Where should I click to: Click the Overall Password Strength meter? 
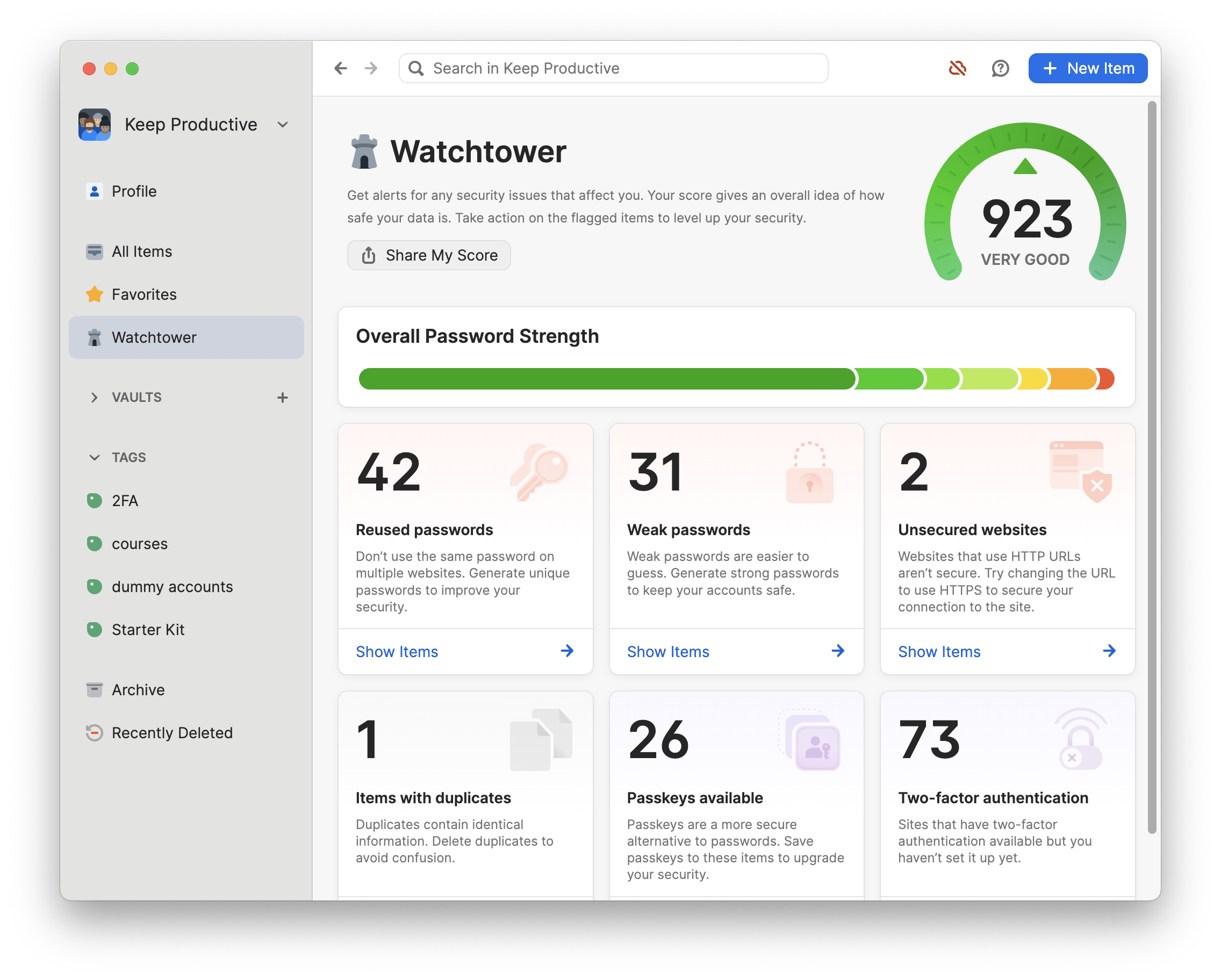[736, 379]
